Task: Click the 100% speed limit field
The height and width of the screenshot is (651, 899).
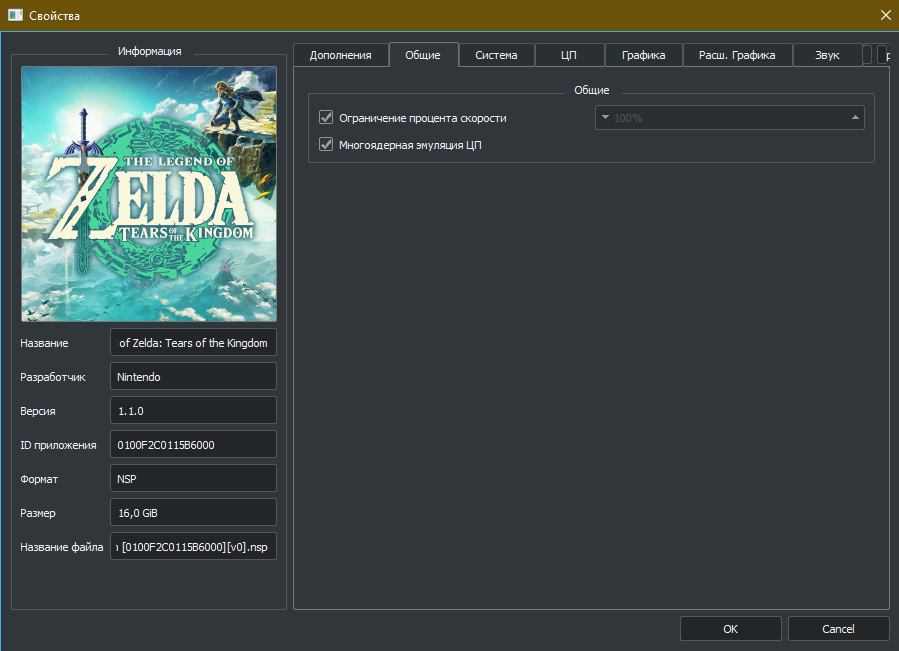Action: [729, 118]
